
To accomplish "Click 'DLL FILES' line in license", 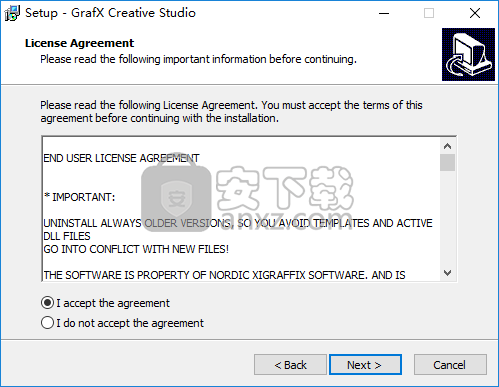I will point(67,236).
